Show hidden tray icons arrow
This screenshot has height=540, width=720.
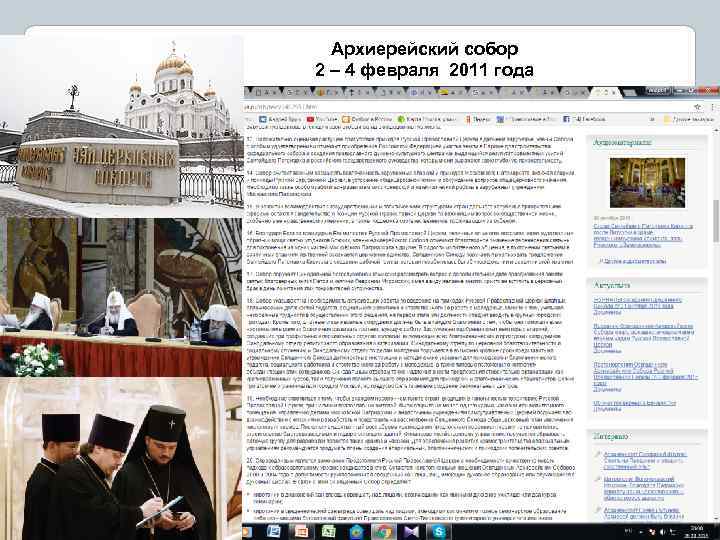[x=641, y=533]
